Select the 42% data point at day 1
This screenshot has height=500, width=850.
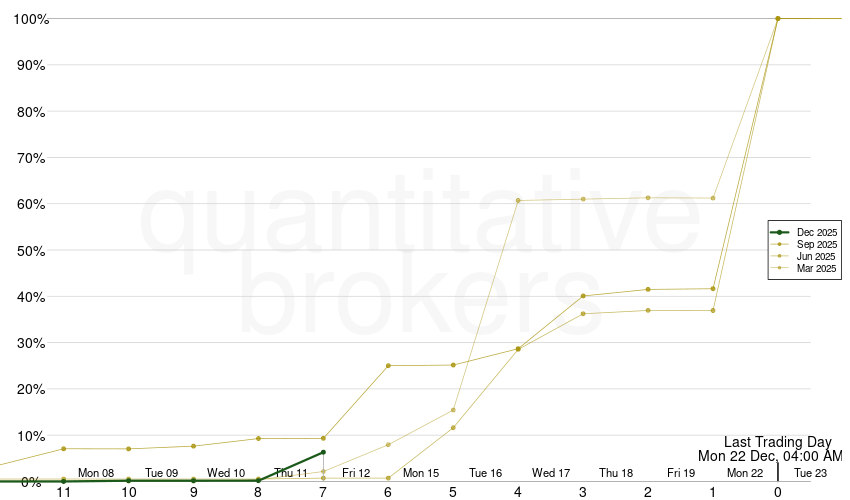tap(713, 288)
